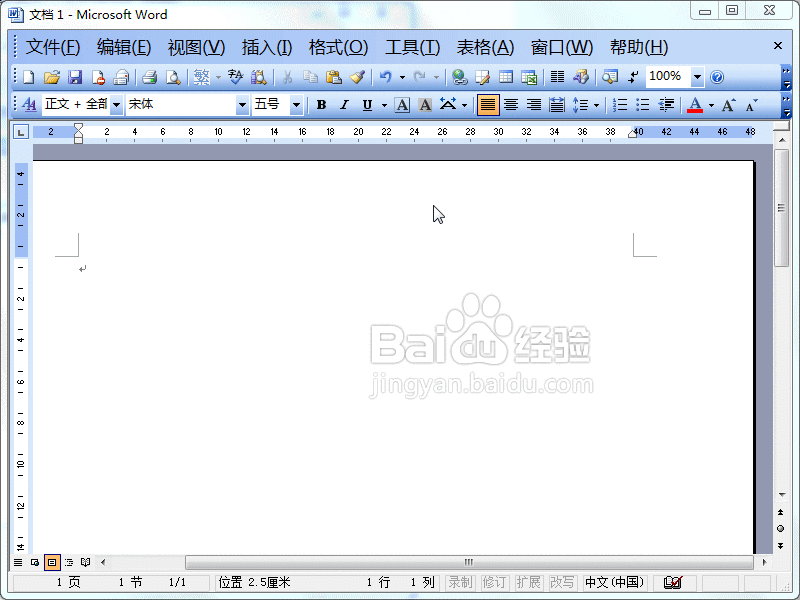Screen dimensions: 800x600
Task: Toggle Bold formatting
Action: coord(321,105)
